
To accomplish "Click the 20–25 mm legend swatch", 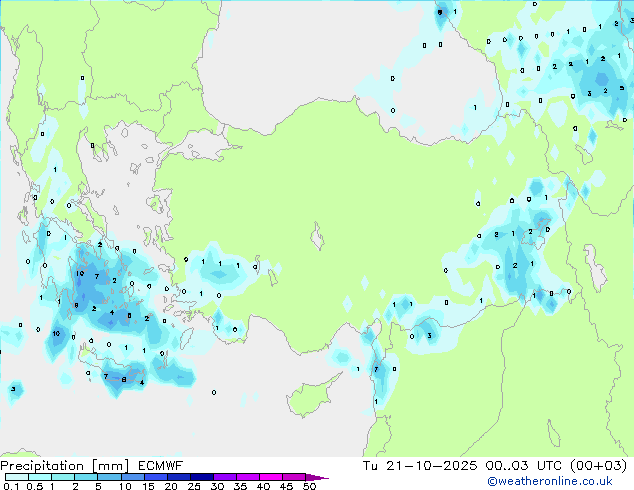I will point(178,477).
